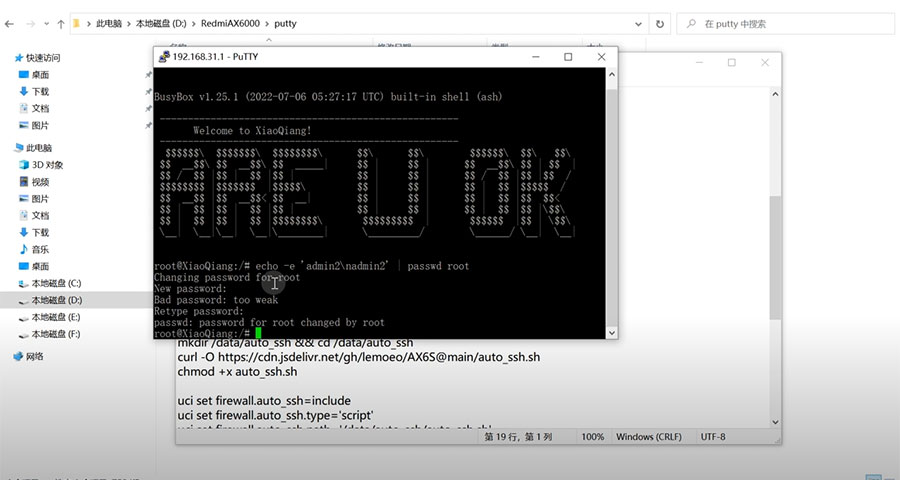Close the PuTTY window
900x480 pixels.
pyautogui.click(x=602, y=57)
